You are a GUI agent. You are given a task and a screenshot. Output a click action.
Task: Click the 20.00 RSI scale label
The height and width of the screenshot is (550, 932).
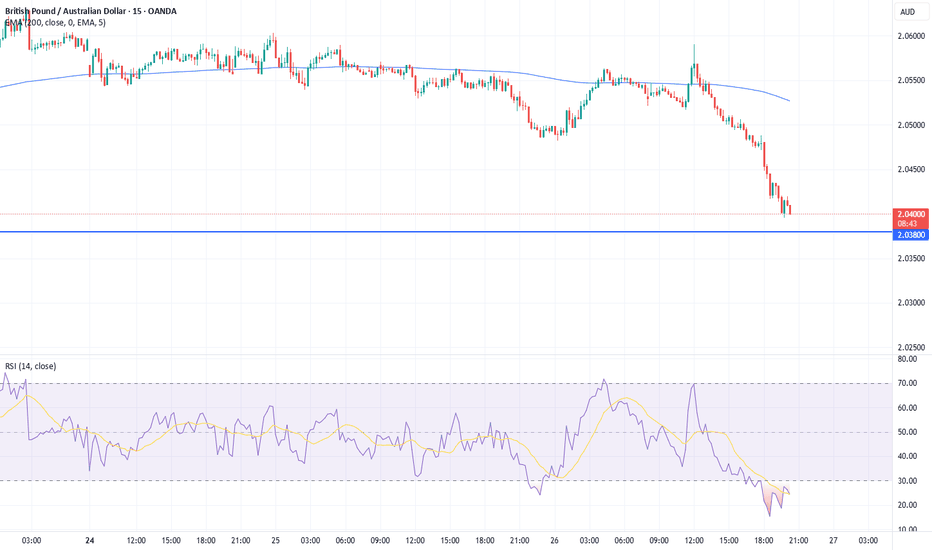[x=907, y=505]
